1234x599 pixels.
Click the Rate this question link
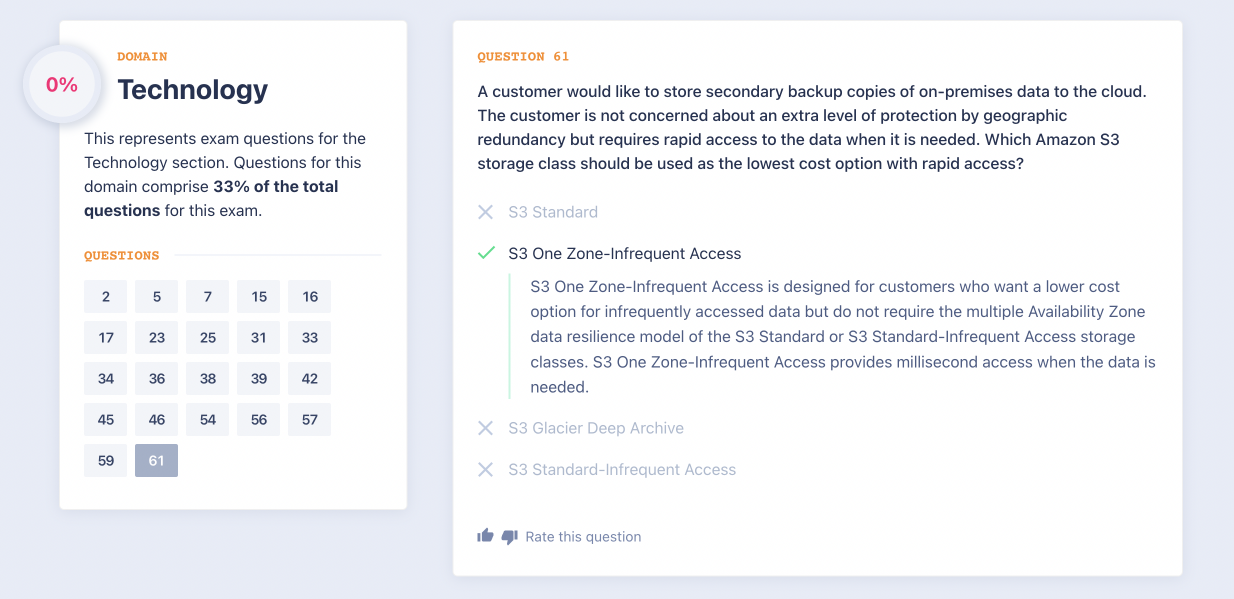pos(583,537)
